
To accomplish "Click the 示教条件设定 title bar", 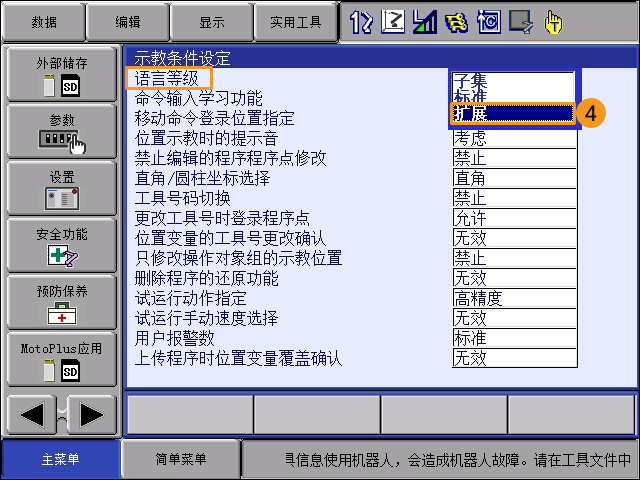I will click(x=381, y=58).
